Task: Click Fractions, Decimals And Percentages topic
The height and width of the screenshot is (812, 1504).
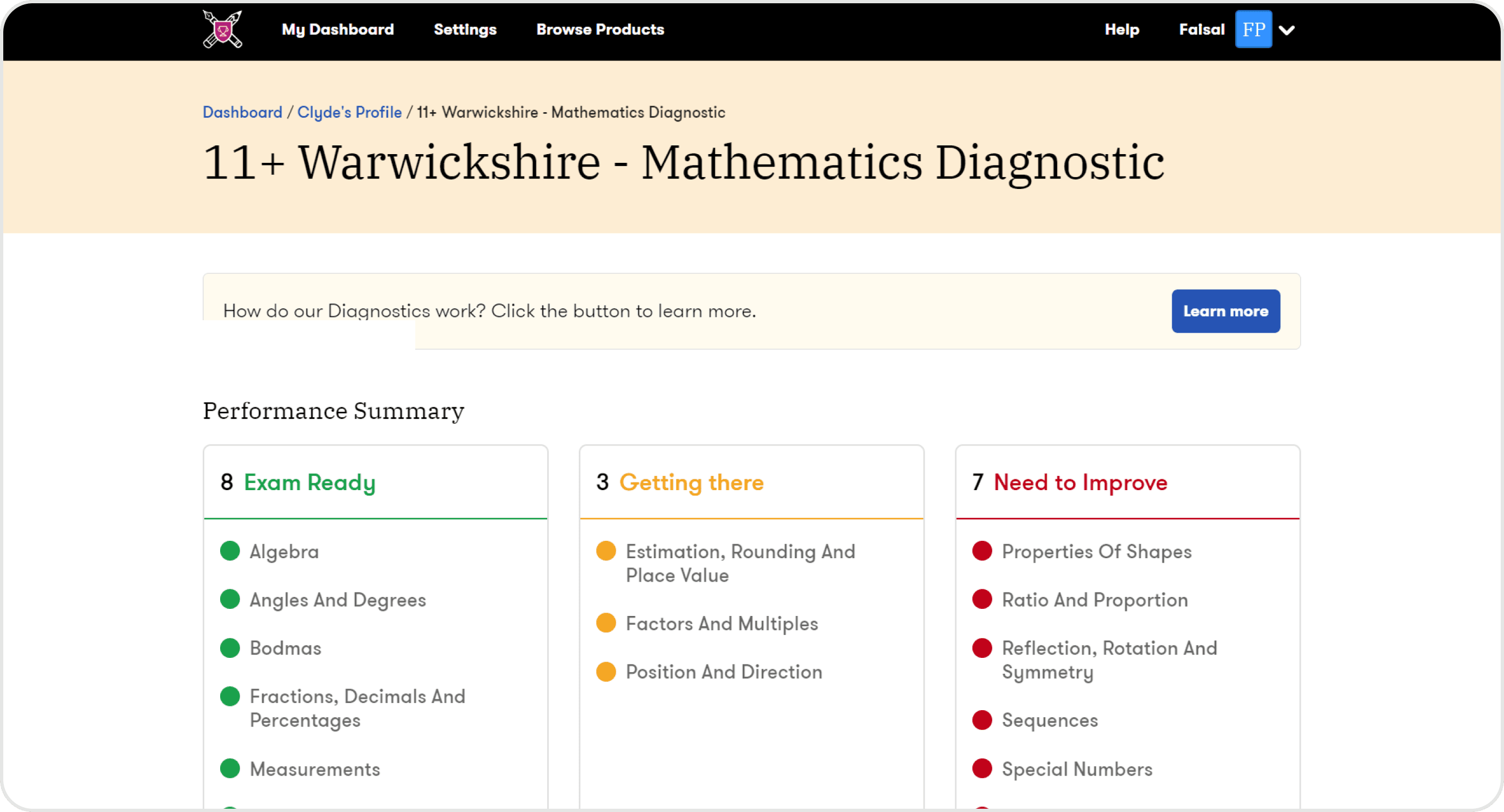Action: [x=357, y=708]
